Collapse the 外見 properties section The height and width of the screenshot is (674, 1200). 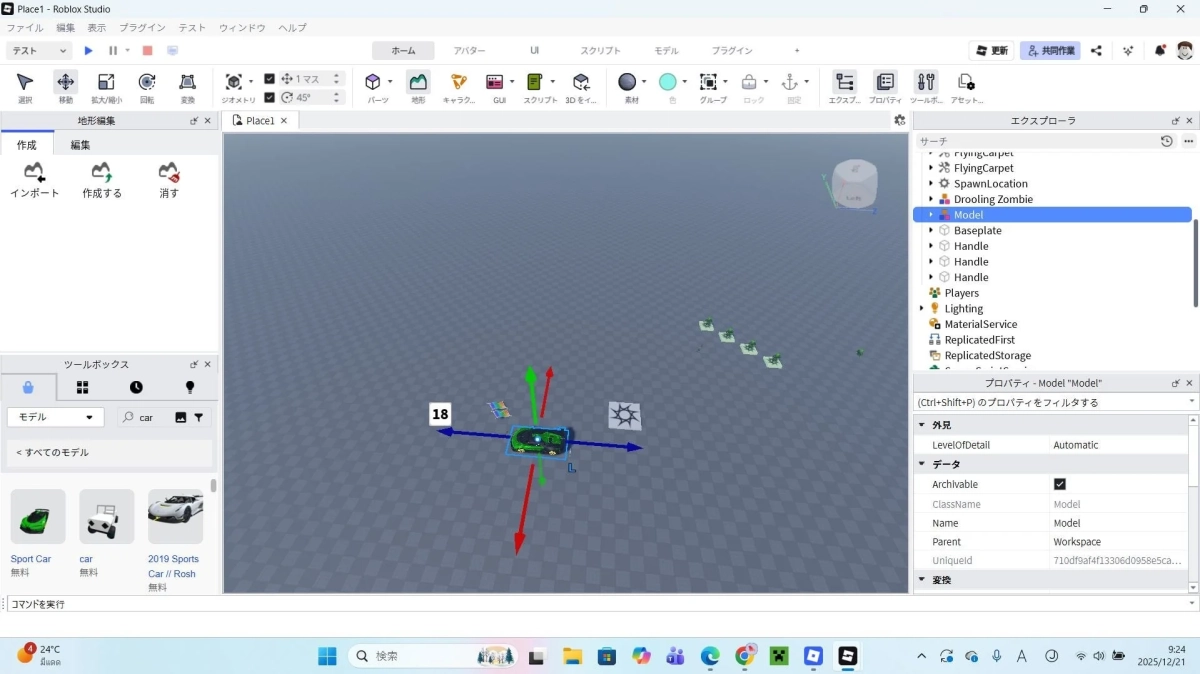pyautogui.click(x=921, y=425)
